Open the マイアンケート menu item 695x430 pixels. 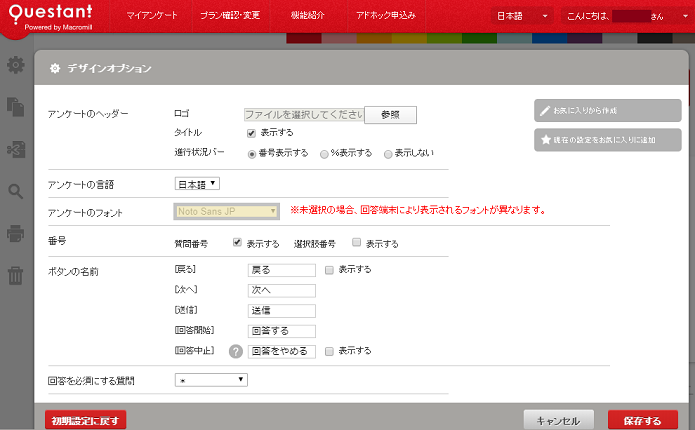tap(155, 17)
